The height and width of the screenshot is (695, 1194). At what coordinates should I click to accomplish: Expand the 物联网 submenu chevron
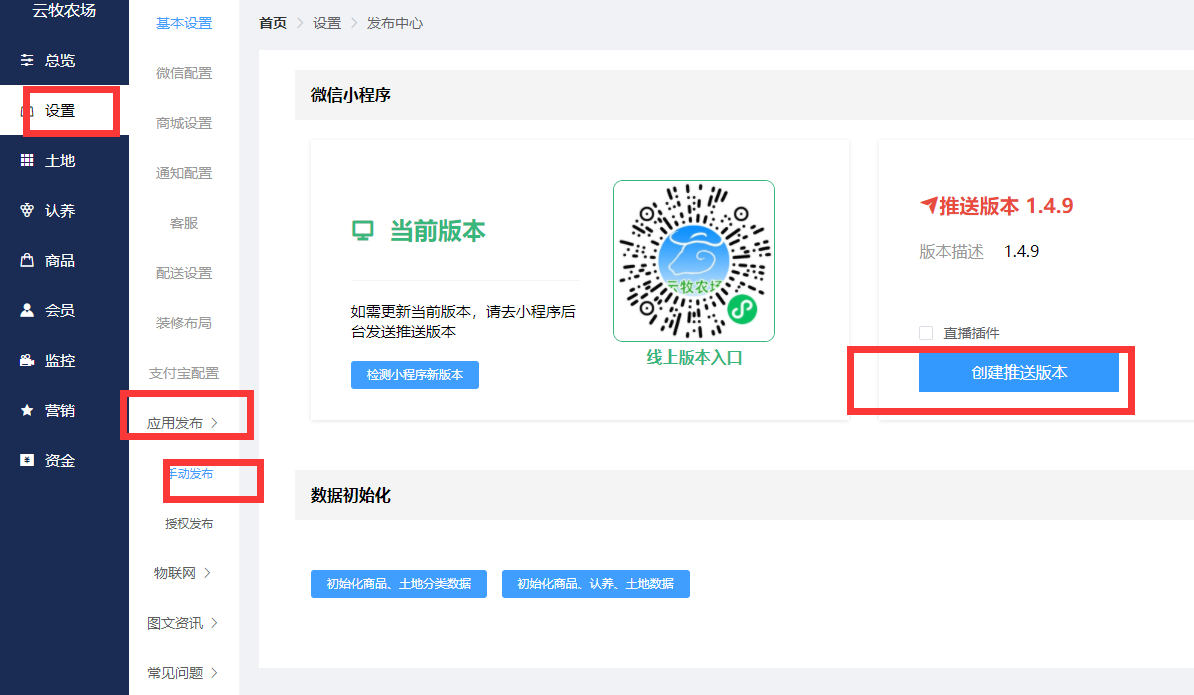[207, 572]
